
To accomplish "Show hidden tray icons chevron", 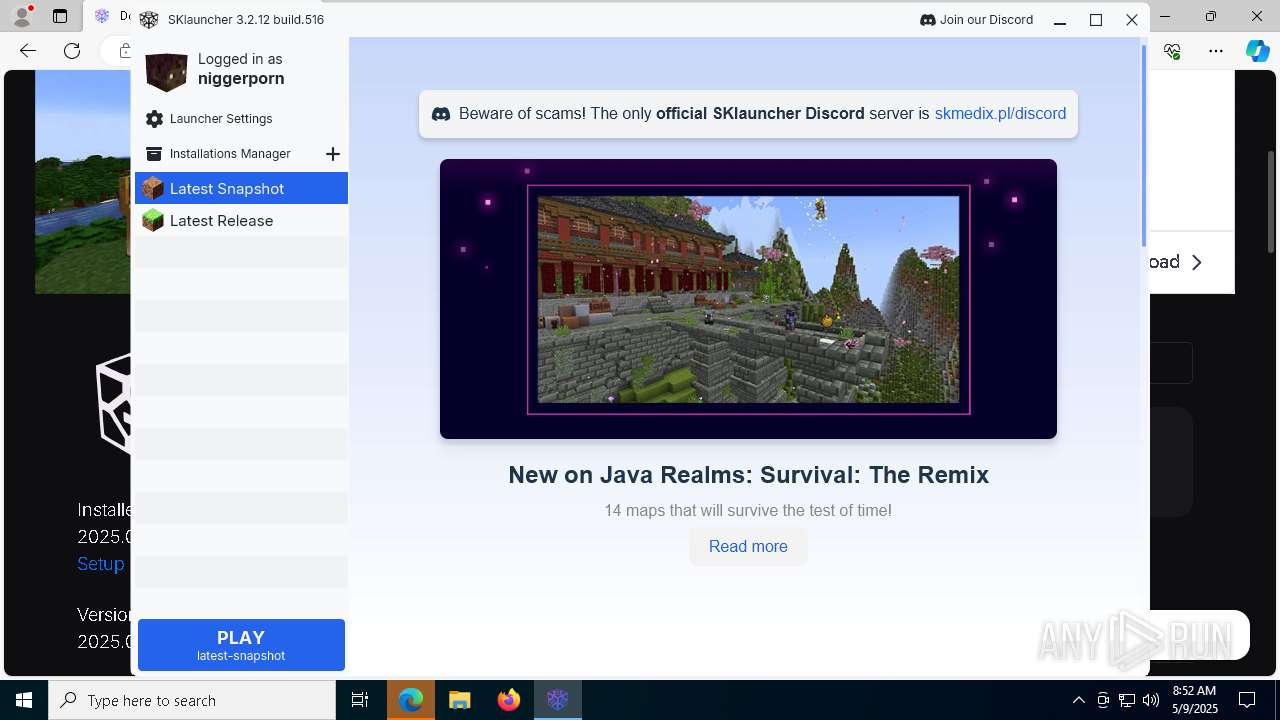I will 1079,701.
